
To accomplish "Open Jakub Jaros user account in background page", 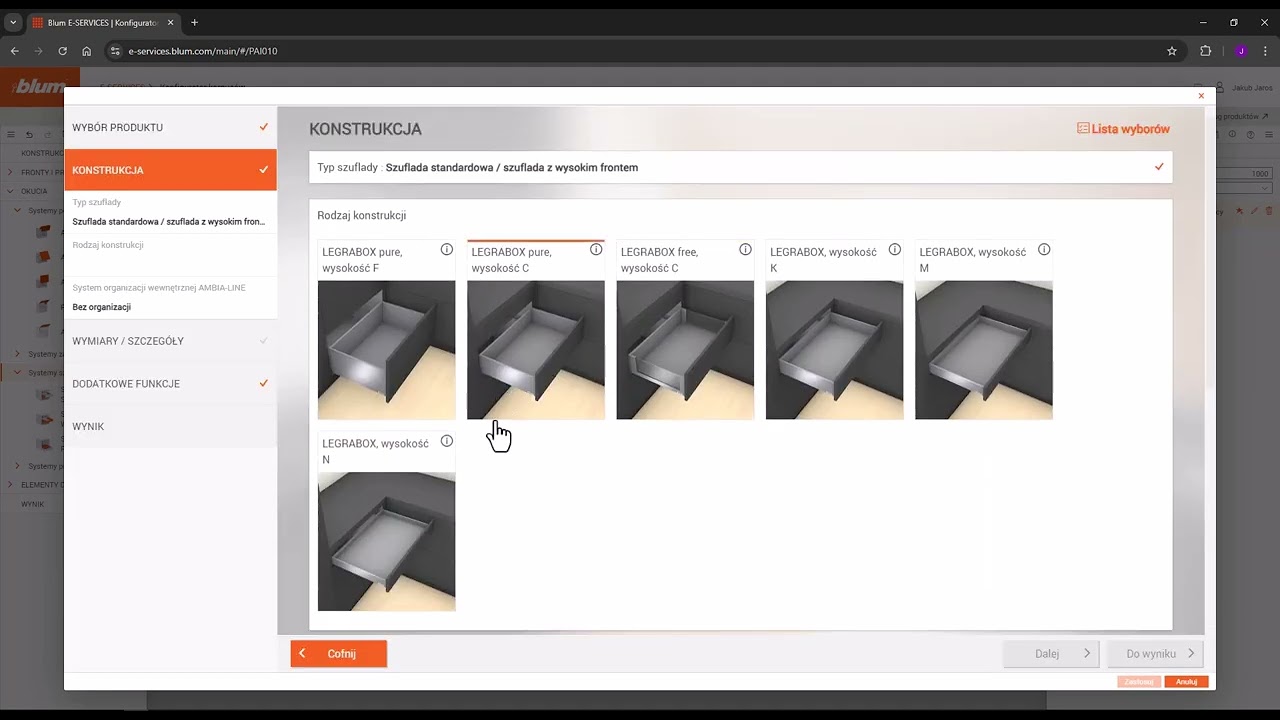I will (x=1244, y=88).
